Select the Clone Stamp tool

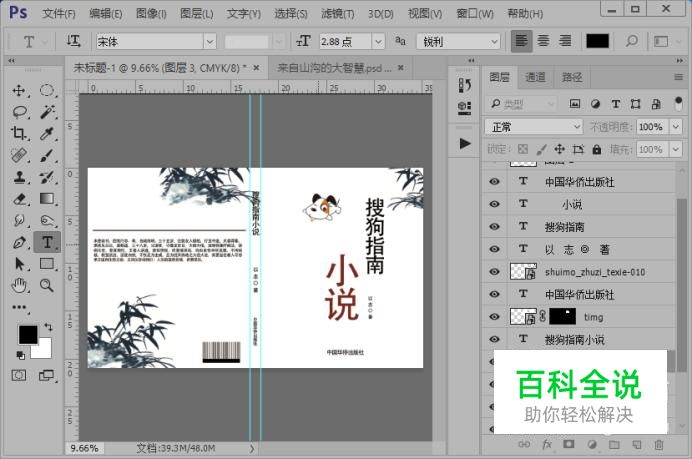click(19, 177)
